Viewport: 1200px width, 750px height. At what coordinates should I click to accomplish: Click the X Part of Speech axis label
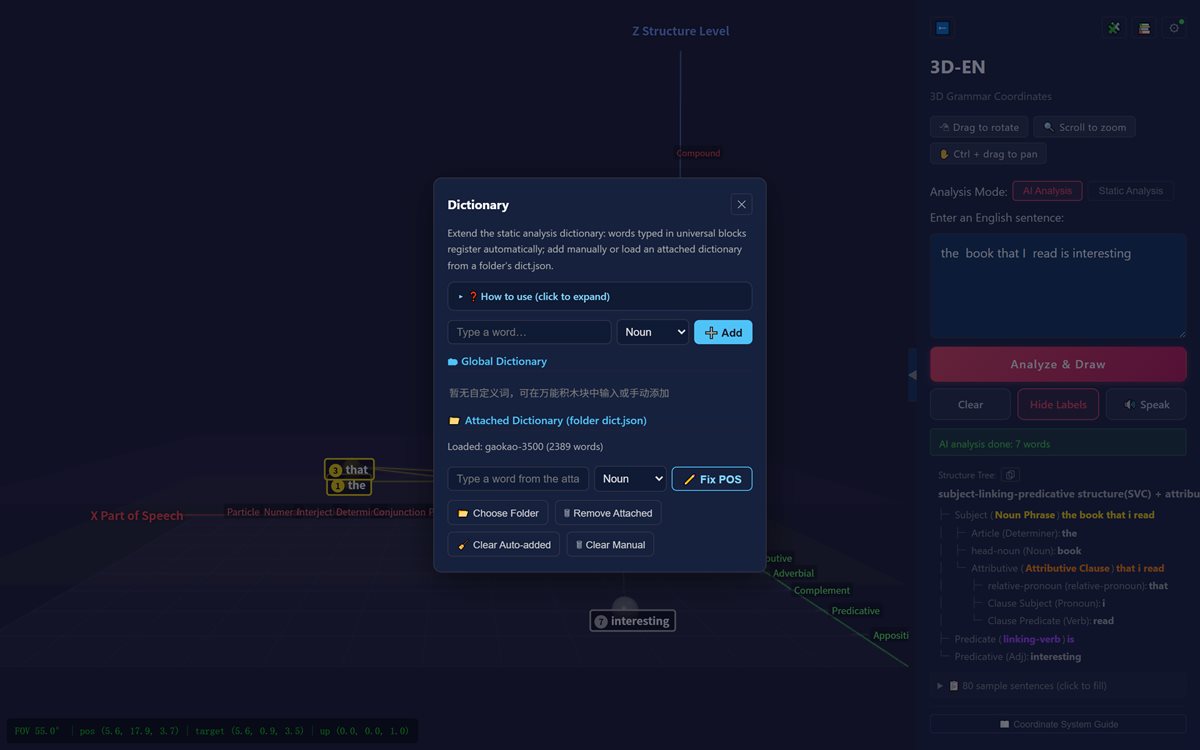tap(137, 516)
